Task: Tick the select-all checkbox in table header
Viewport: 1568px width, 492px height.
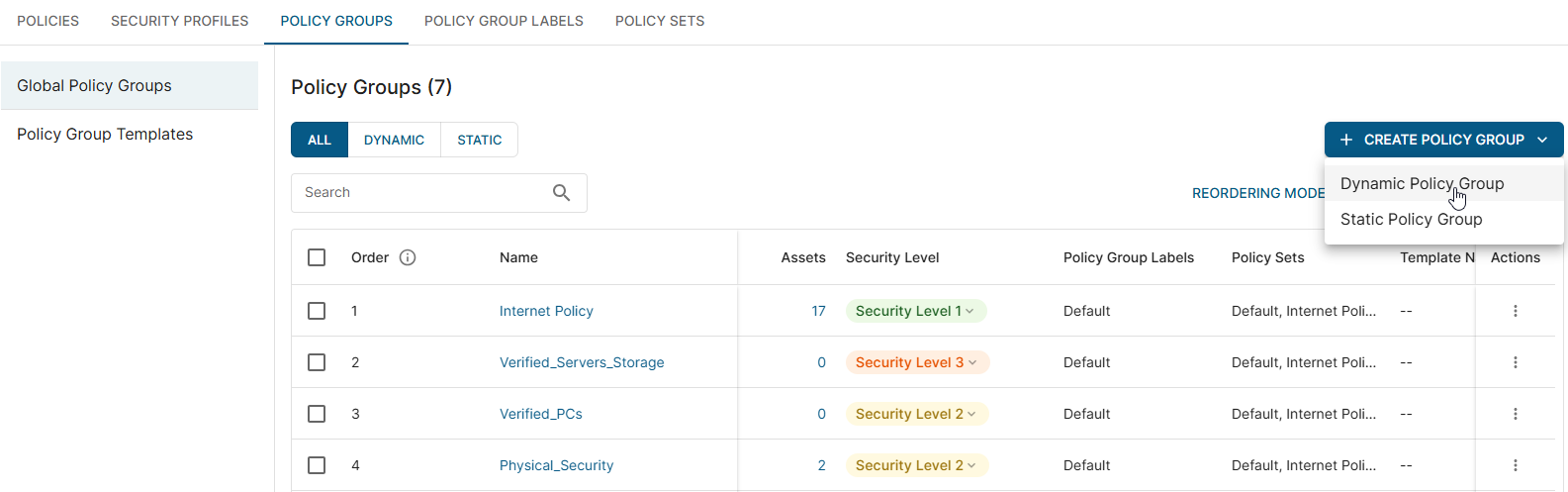Action: tap(317, 257)
